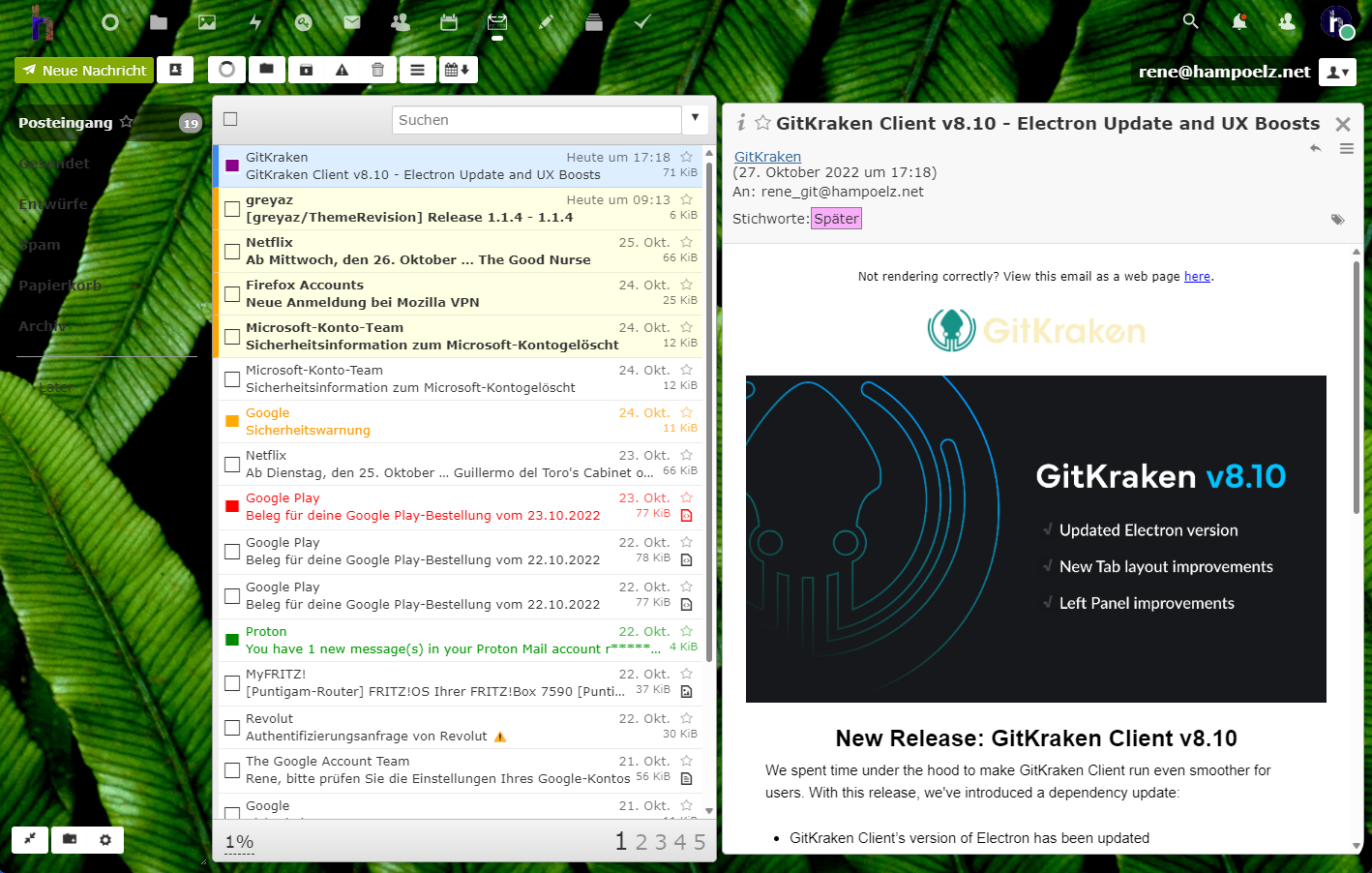Viewport: 1372px width, 873px height.
Task: Click purple color marker on GitKraken message
Action: click(232, 166)
